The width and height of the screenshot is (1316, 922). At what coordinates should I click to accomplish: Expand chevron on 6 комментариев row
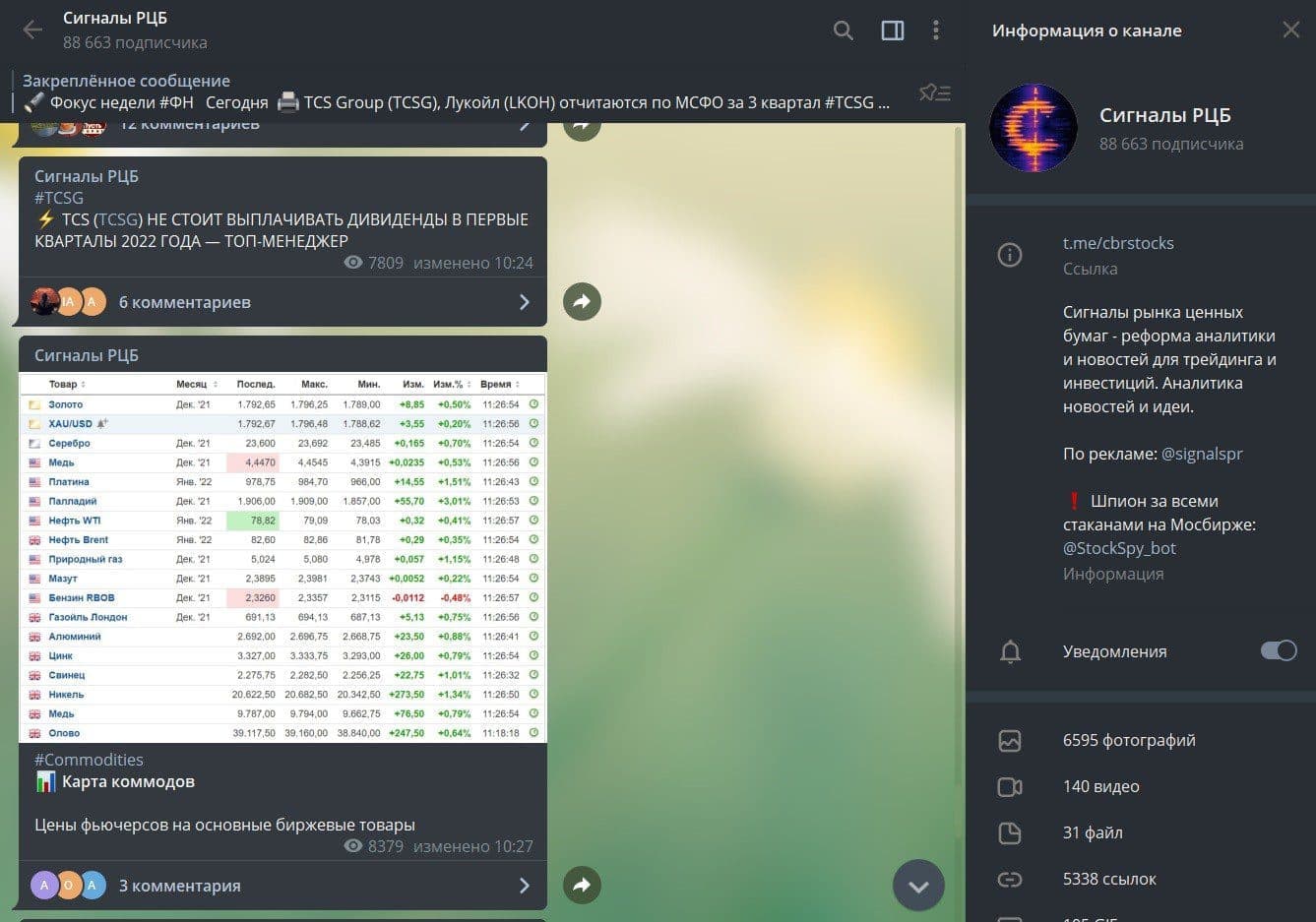525,302
